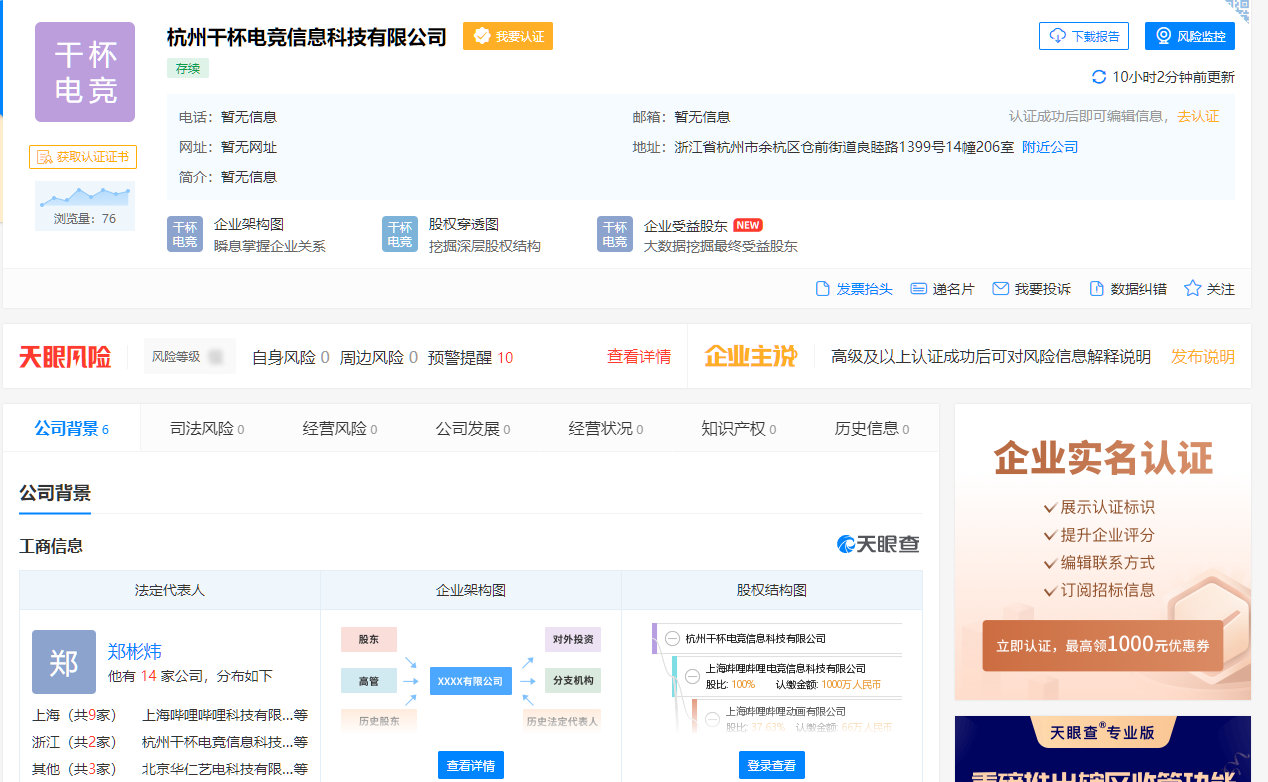The height and width of the screenshot is (782, 1268).
Task: Click 查看详情 button under 企业架构图
Action: tap(471, 765)
